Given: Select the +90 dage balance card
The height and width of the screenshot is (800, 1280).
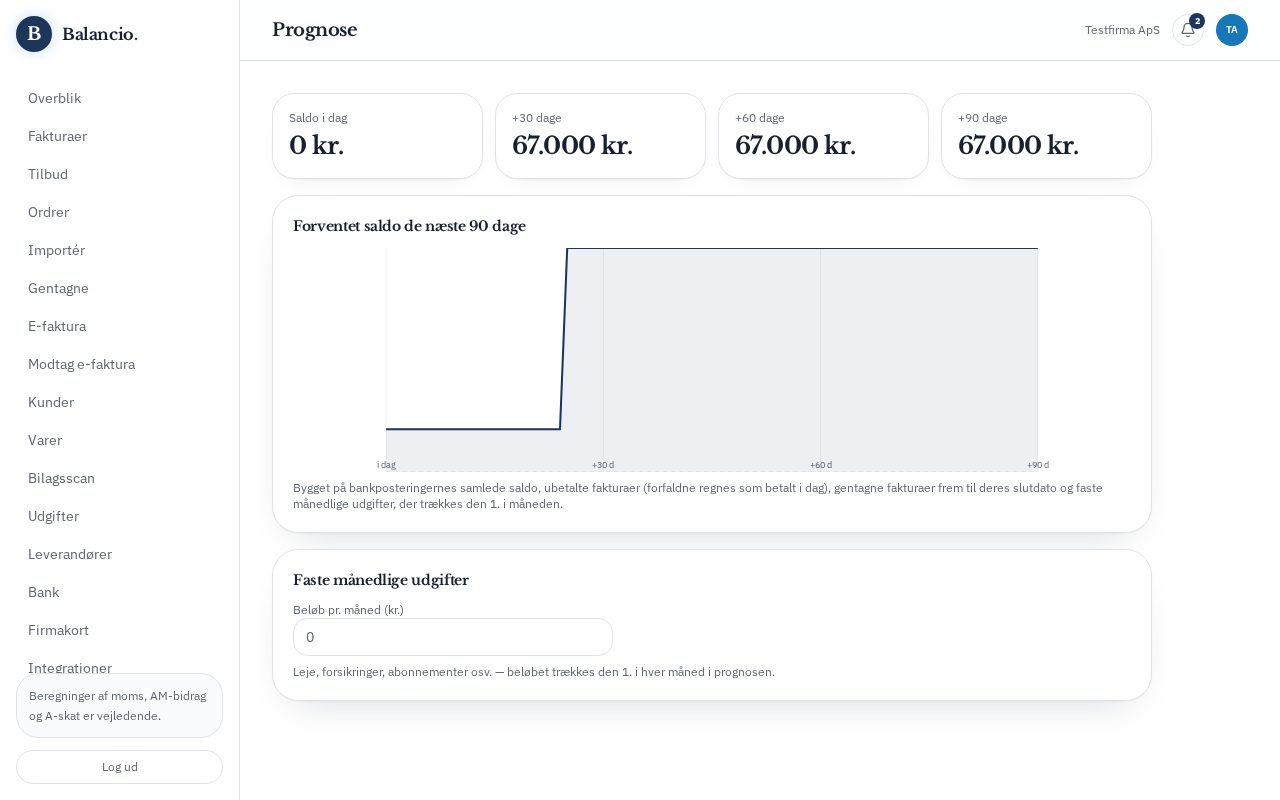Looking at the screenshot, I should coord(1046,136).
